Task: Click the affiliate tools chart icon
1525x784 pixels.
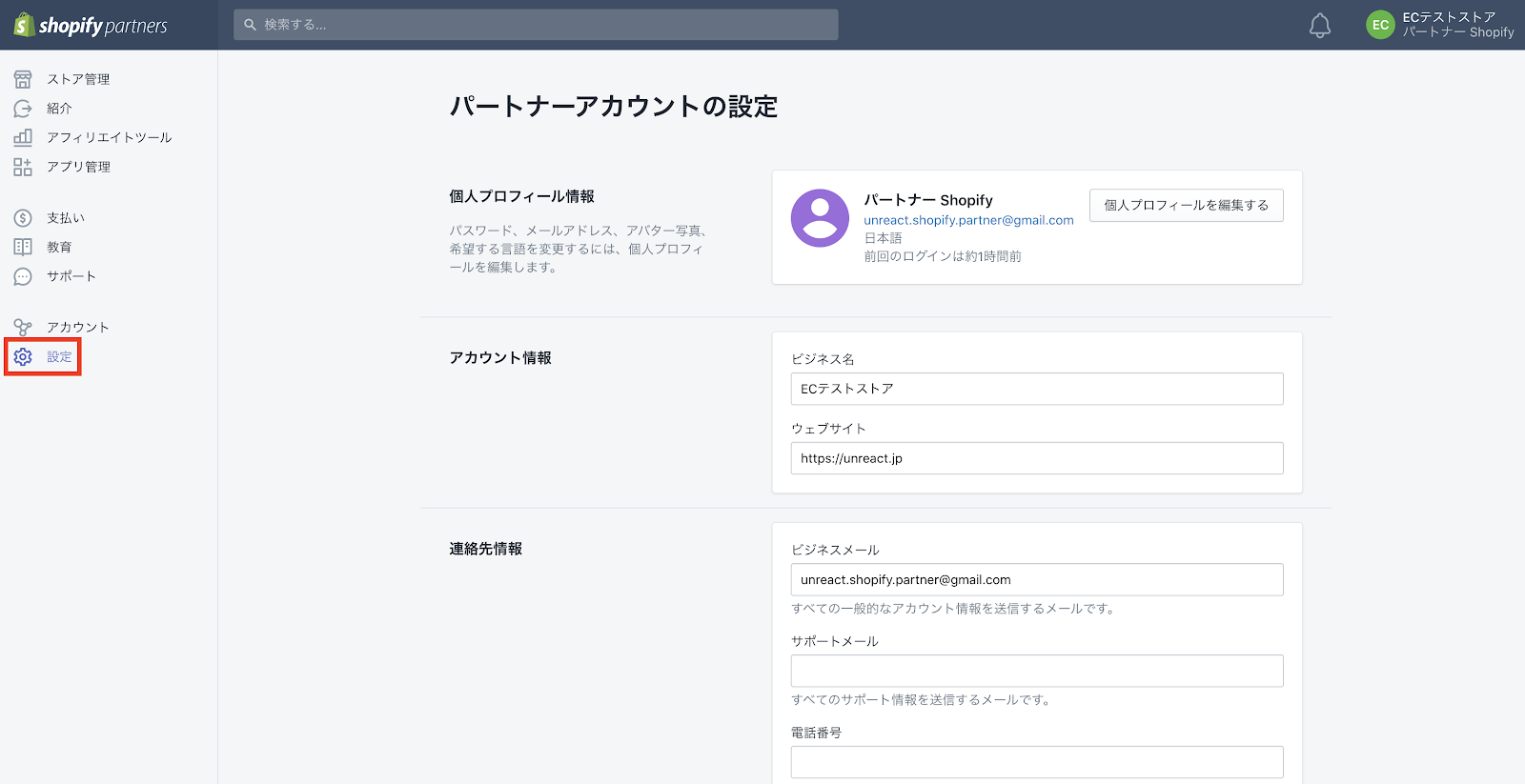Action: (x=23, y=137)
